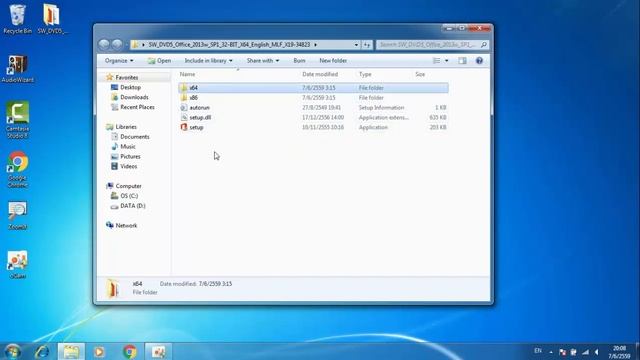Expand the breadcrumb arrow after the folder name
This screenshot has height=360, width=640.
pyautogui.click(x=316, y=44)
